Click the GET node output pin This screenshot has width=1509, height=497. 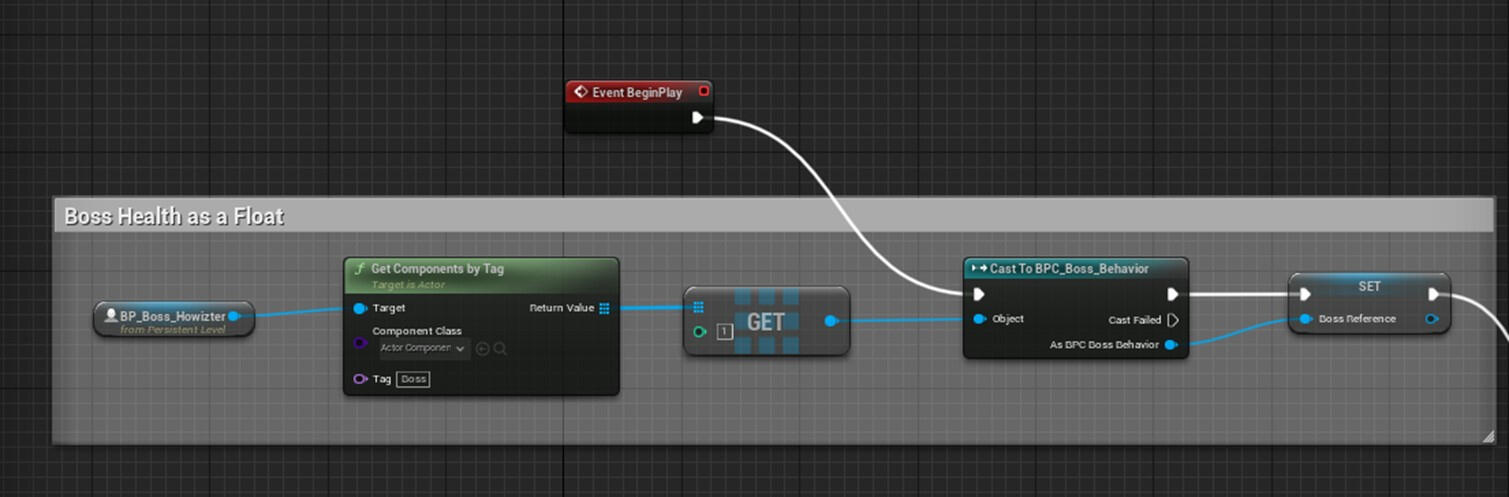pyautogui.click(x=830, y=321)
